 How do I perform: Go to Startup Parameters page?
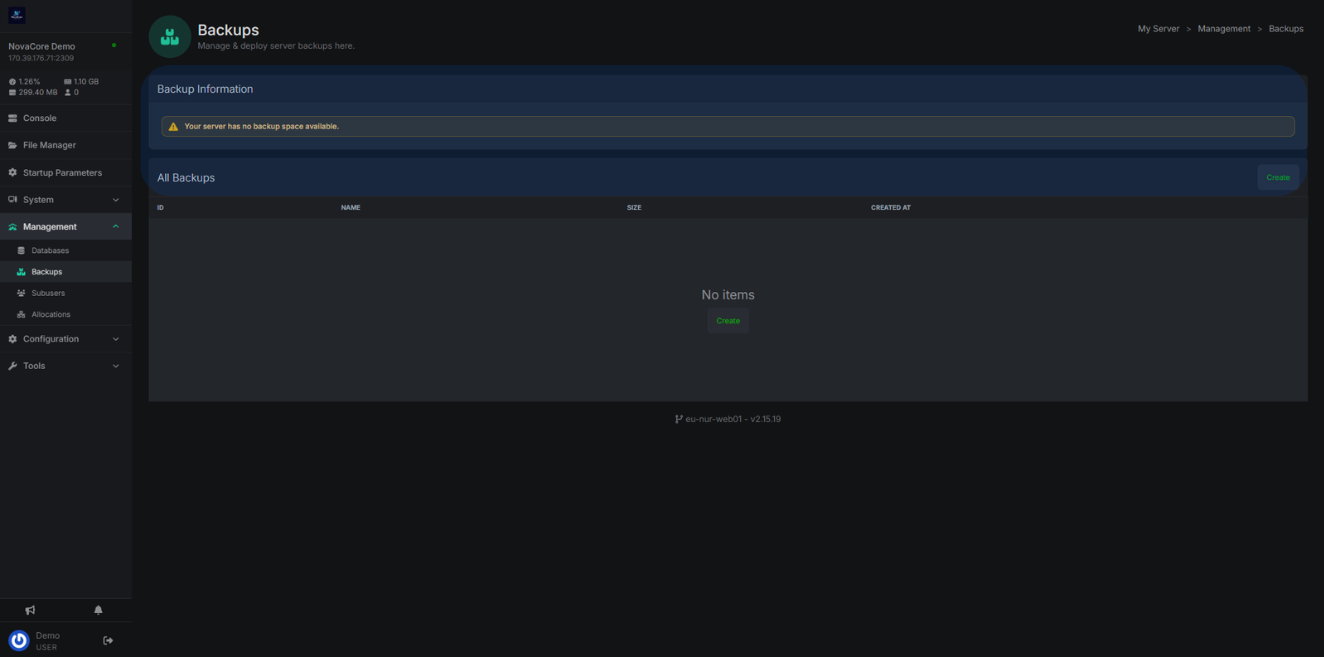point(62,173)
